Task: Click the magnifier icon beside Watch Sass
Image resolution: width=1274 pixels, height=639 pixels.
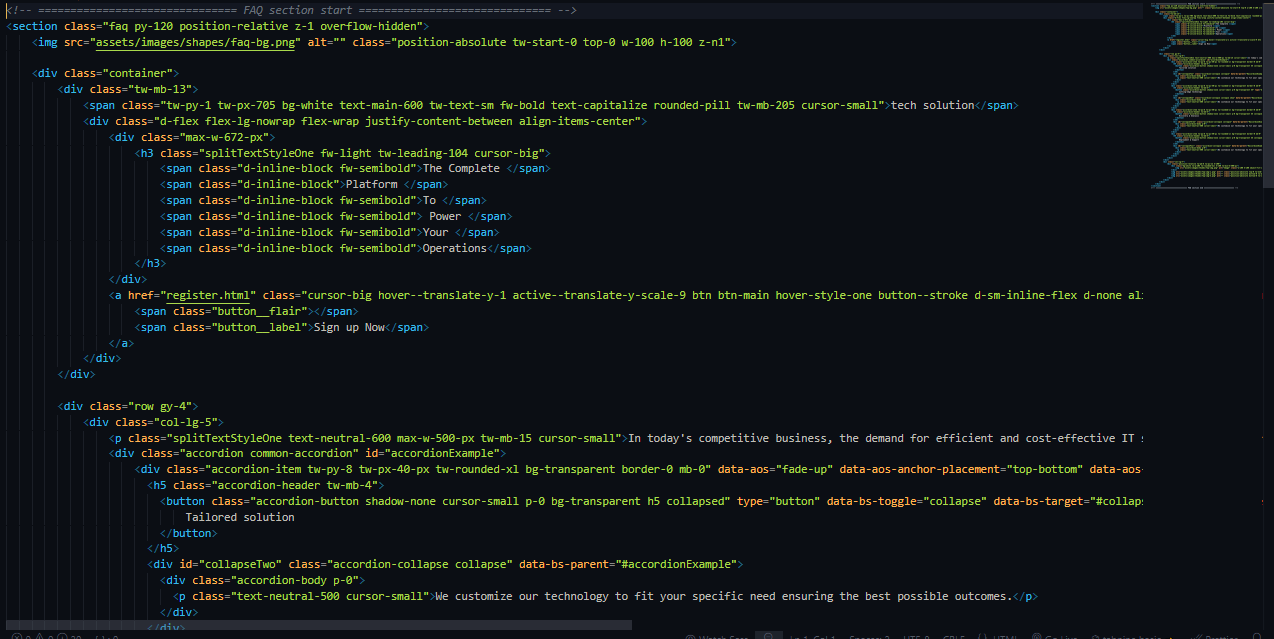Action: 768,636
